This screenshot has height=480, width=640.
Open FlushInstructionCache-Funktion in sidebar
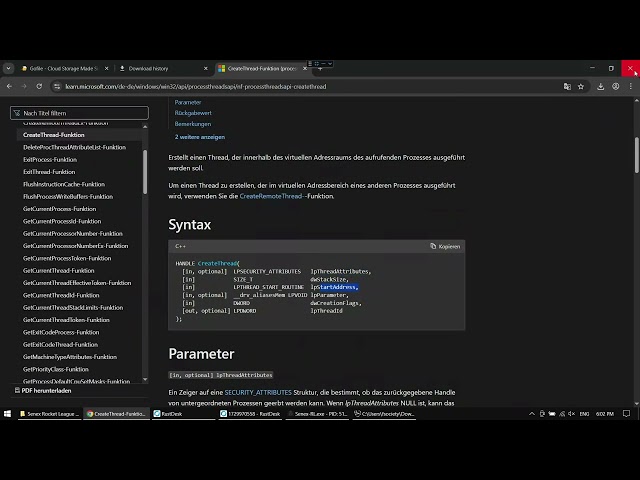64,184
